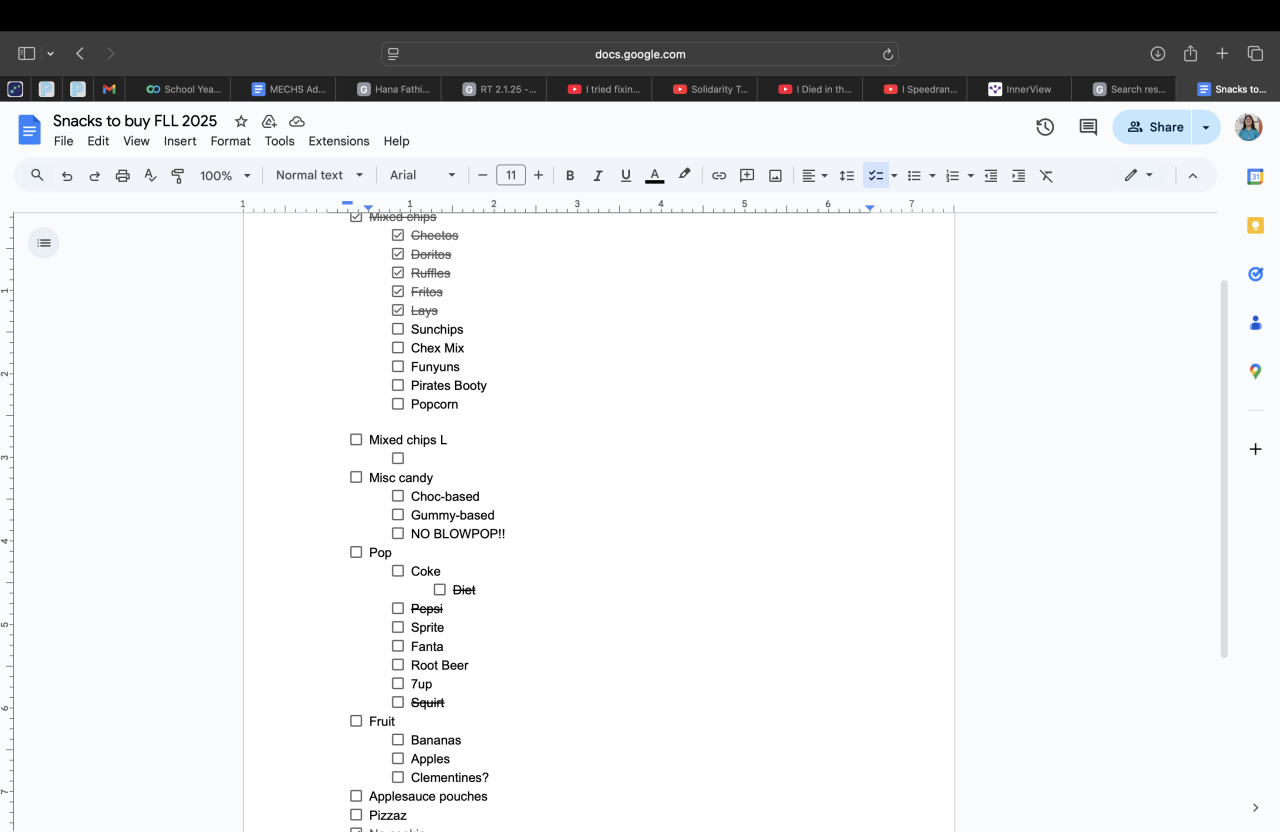Clear formatting from selected text

[1046, 176]
